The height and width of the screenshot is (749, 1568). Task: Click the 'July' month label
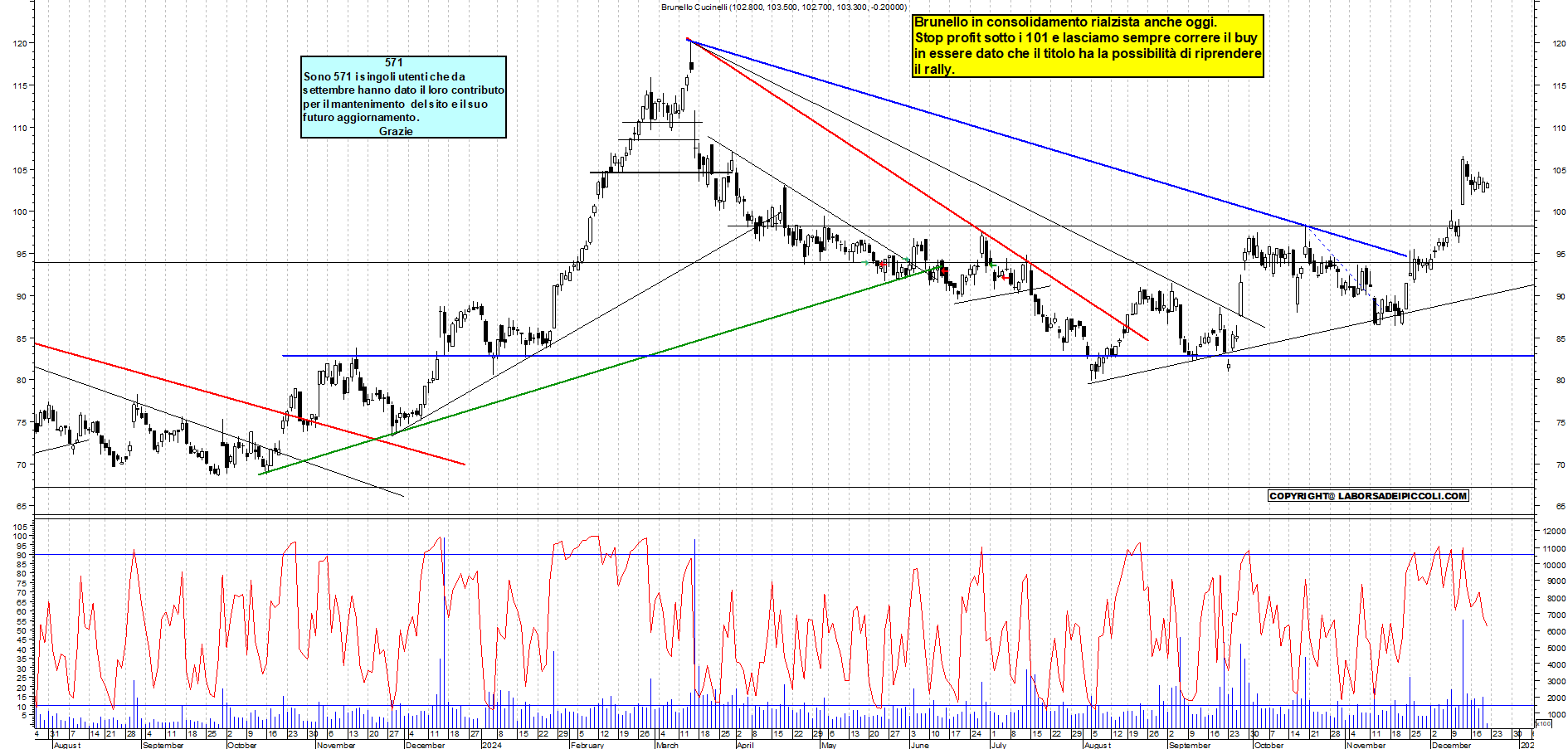999,745
